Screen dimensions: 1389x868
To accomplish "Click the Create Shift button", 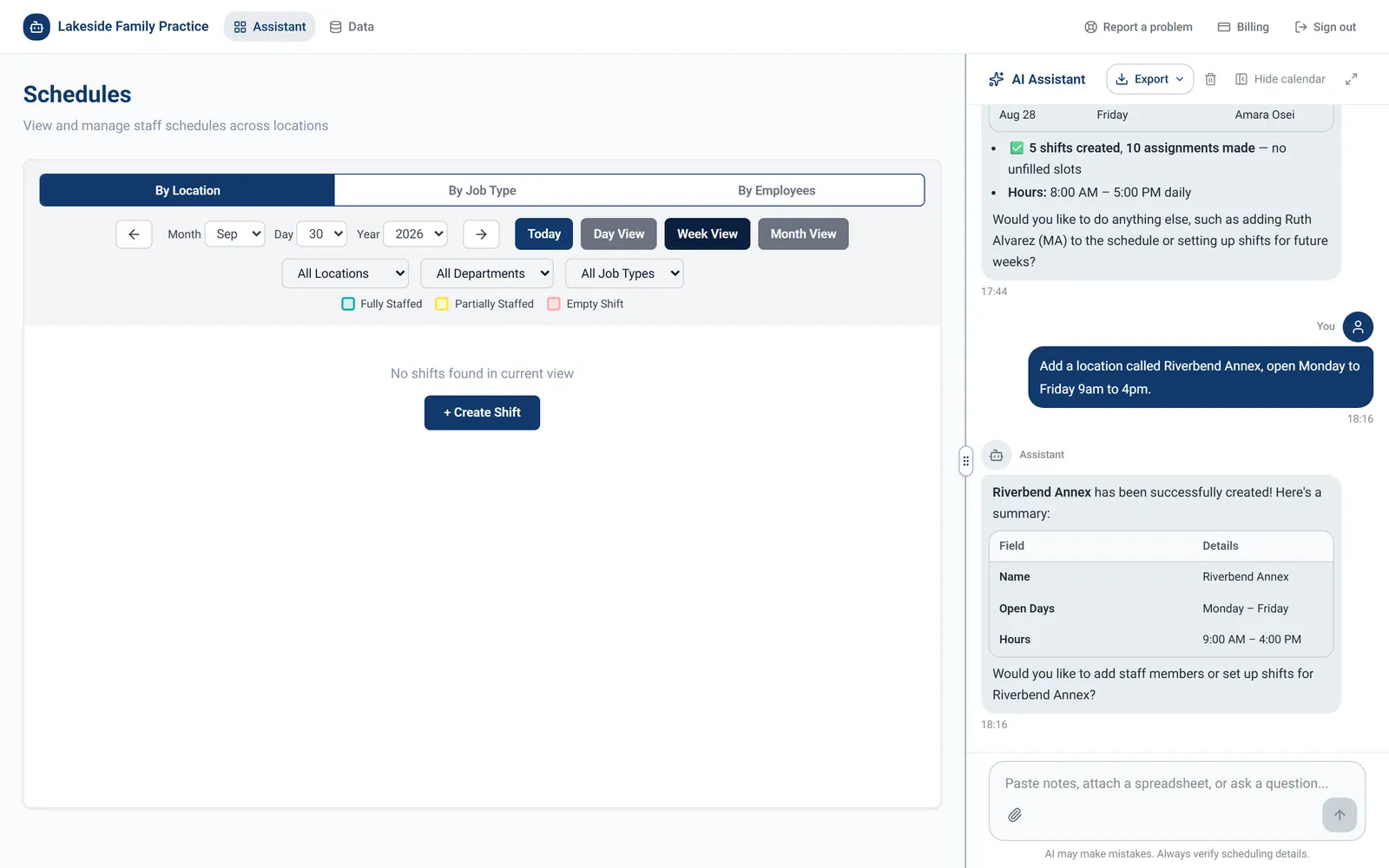I will pos(482,413).
